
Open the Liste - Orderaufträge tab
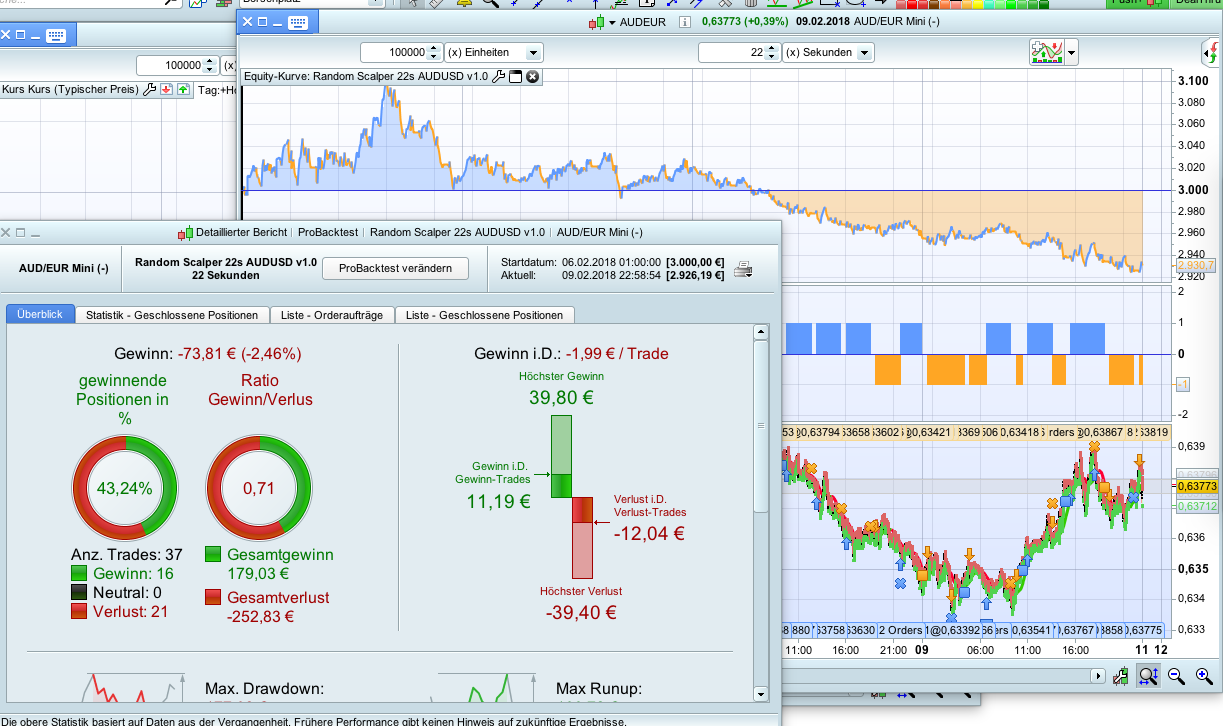[333, 315]
